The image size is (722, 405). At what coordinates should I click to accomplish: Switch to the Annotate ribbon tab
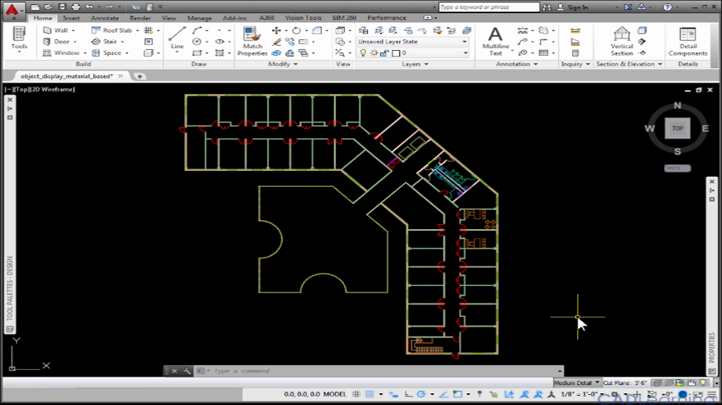(x=104, y=18)
